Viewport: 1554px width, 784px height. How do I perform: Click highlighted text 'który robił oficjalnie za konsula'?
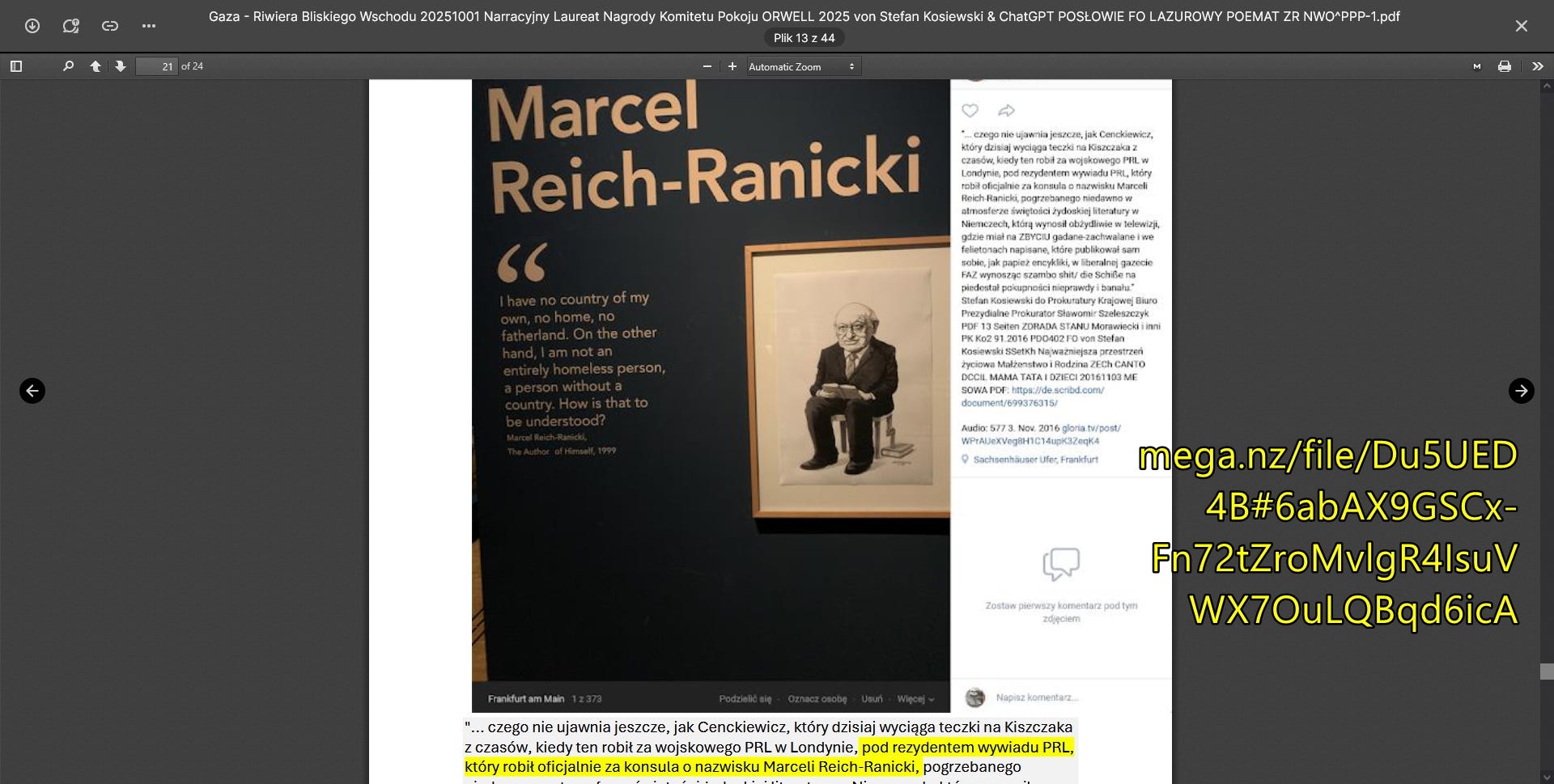click(571, 767)
